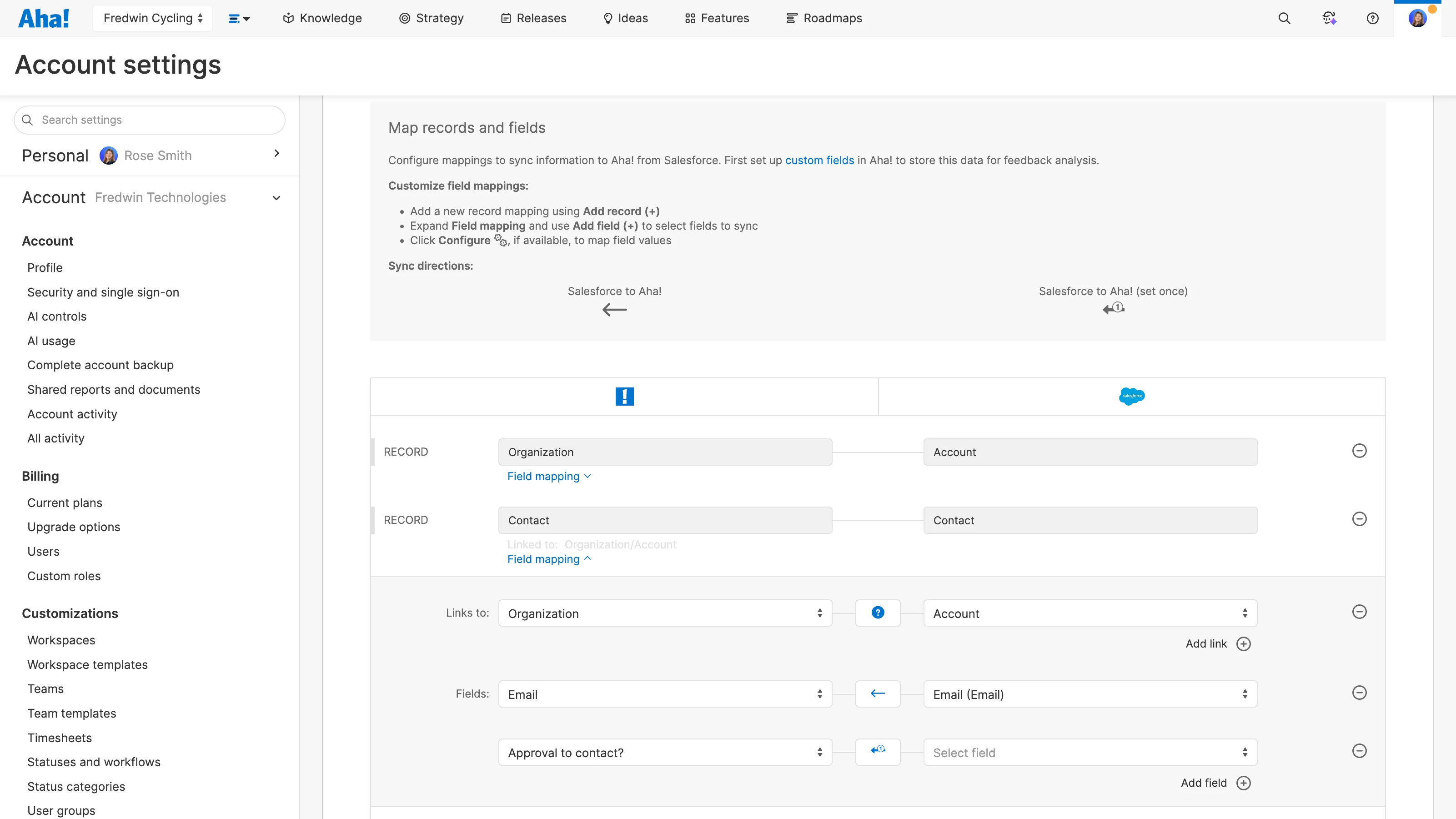Open the help question mark icon
The height and width of the screenshot is (819, 1456).
pos(1372,18)
